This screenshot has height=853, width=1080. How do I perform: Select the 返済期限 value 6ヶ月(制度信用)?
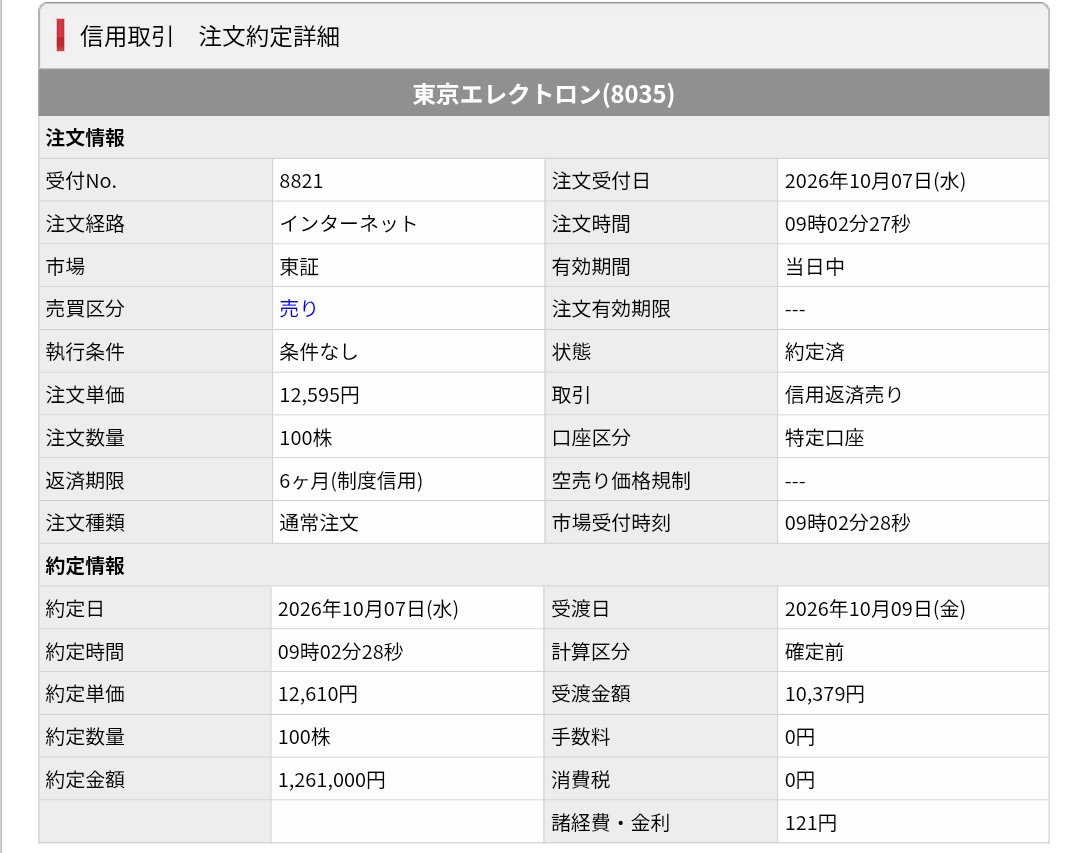pyautogui.click(x=351, y=480)
